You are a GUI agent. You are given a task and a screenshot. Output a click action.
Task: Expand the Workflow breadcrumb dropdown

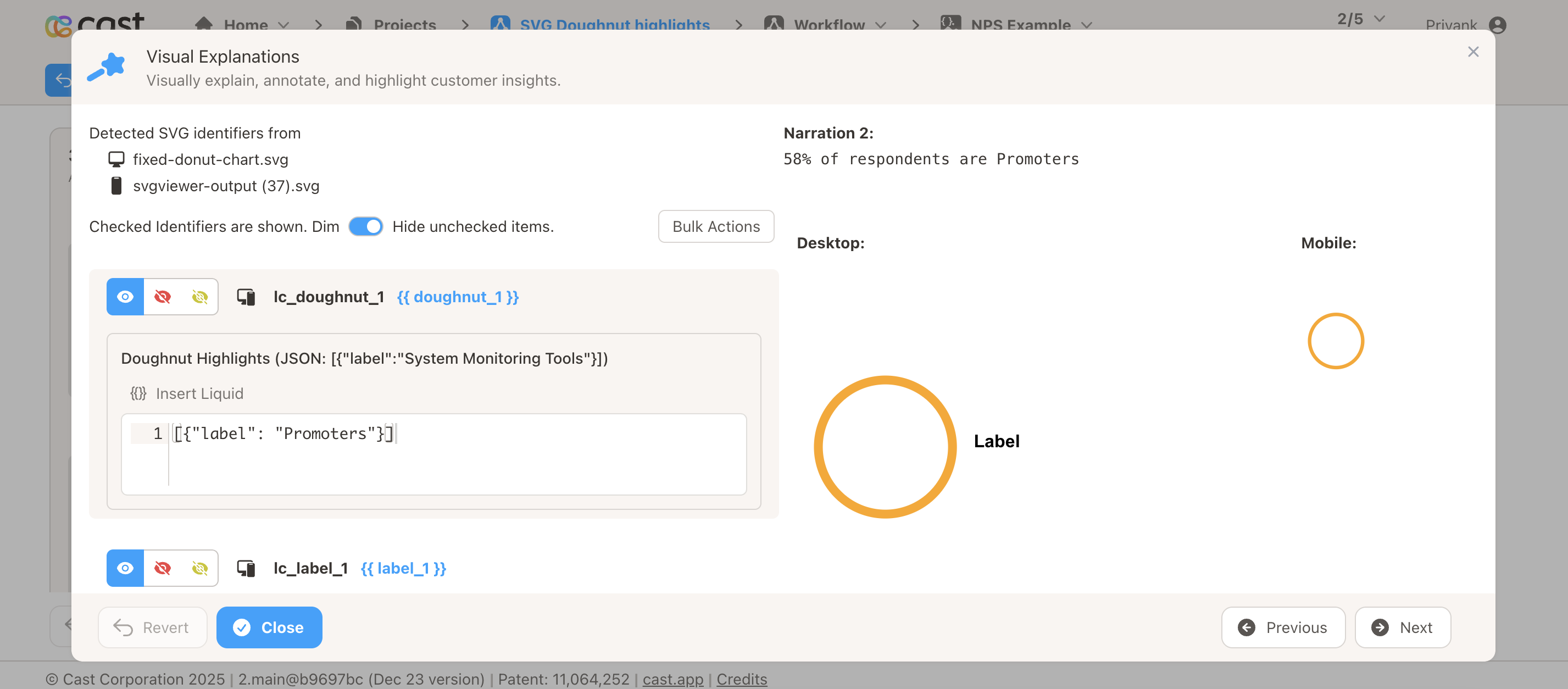pyautogui.click(x=881, y=25)
